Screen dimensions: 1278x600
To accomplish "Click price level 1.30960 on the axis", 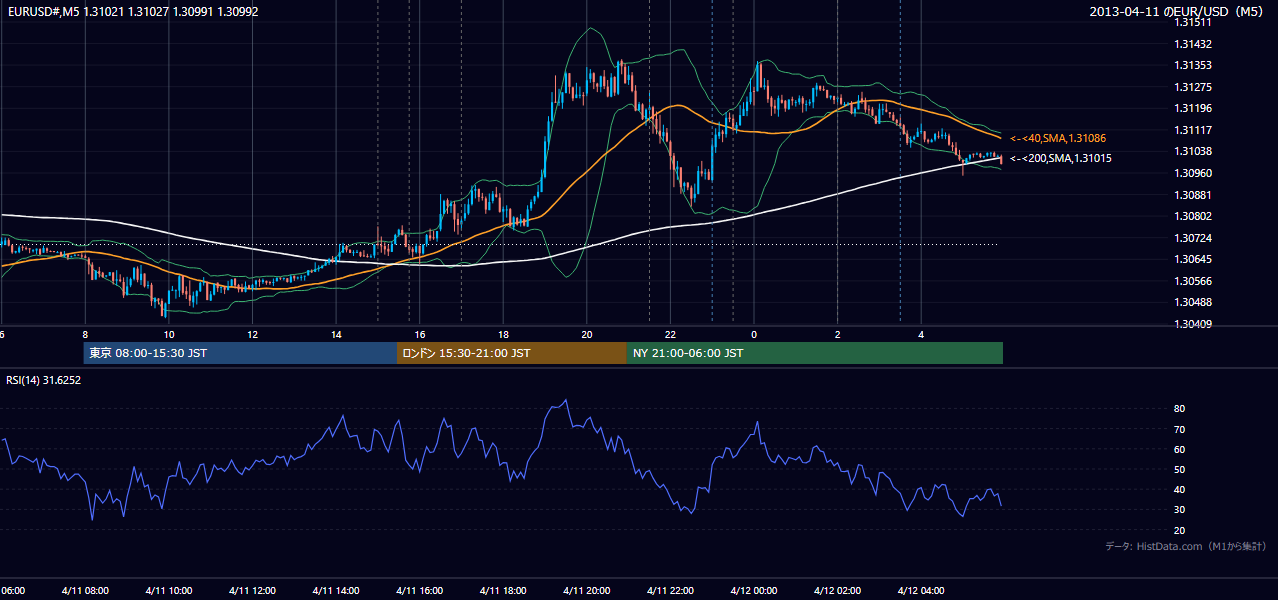I will tap(1193, 173).
